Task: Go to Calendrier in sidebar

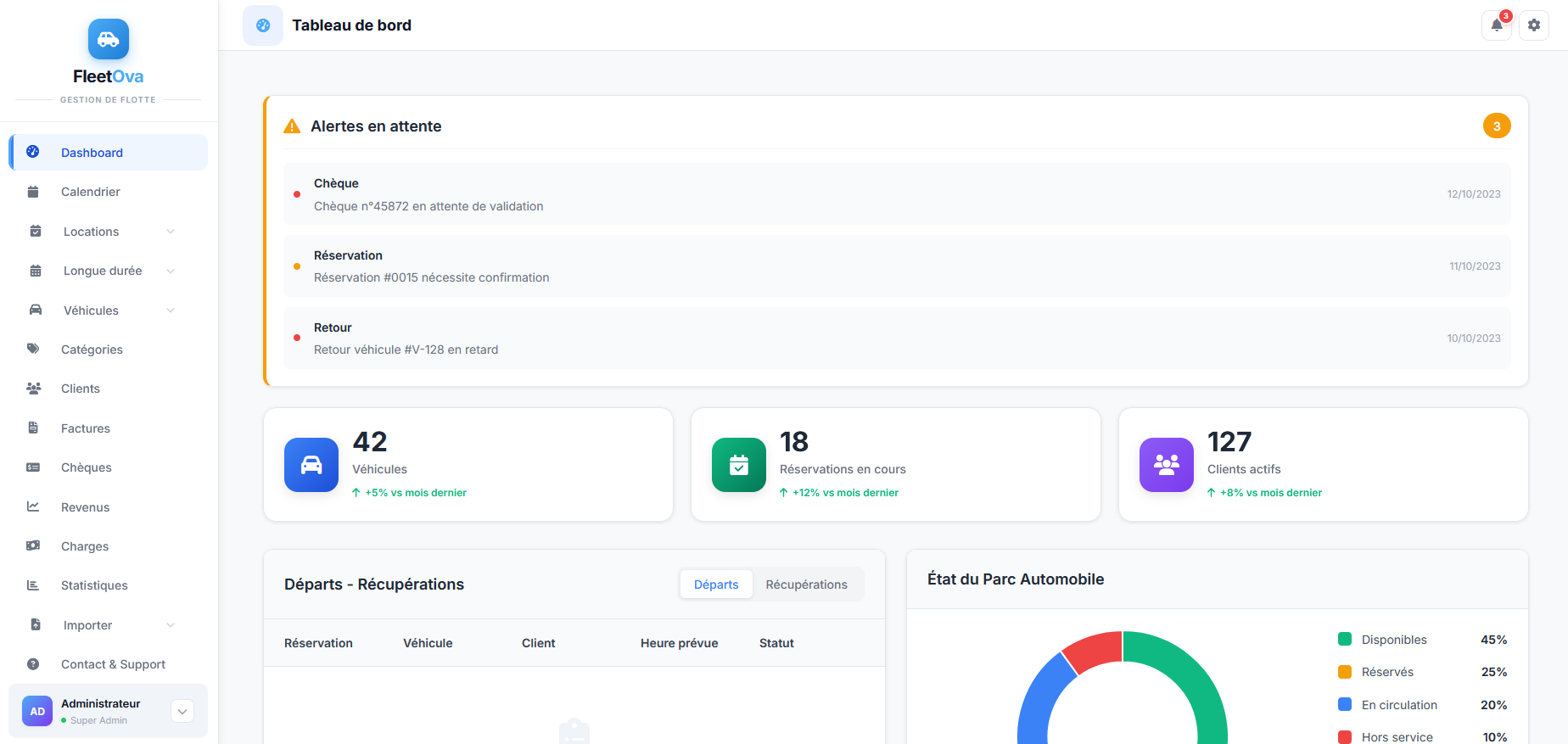Action: (x=91, y=192)
